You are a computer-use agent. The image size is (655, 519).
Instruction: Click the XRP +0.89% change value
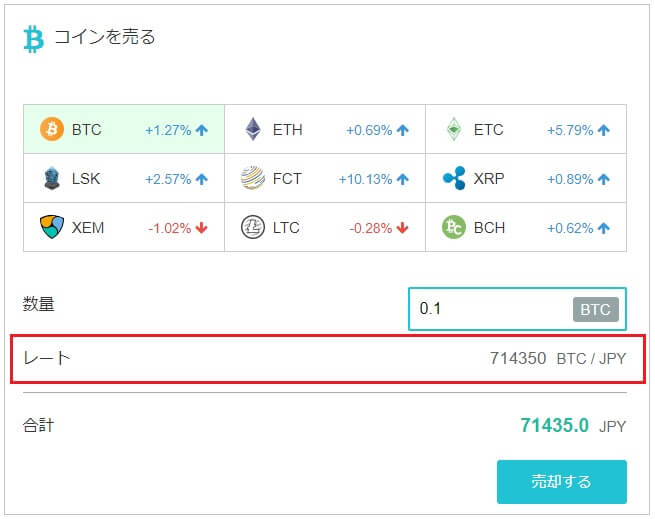(570, 179)
